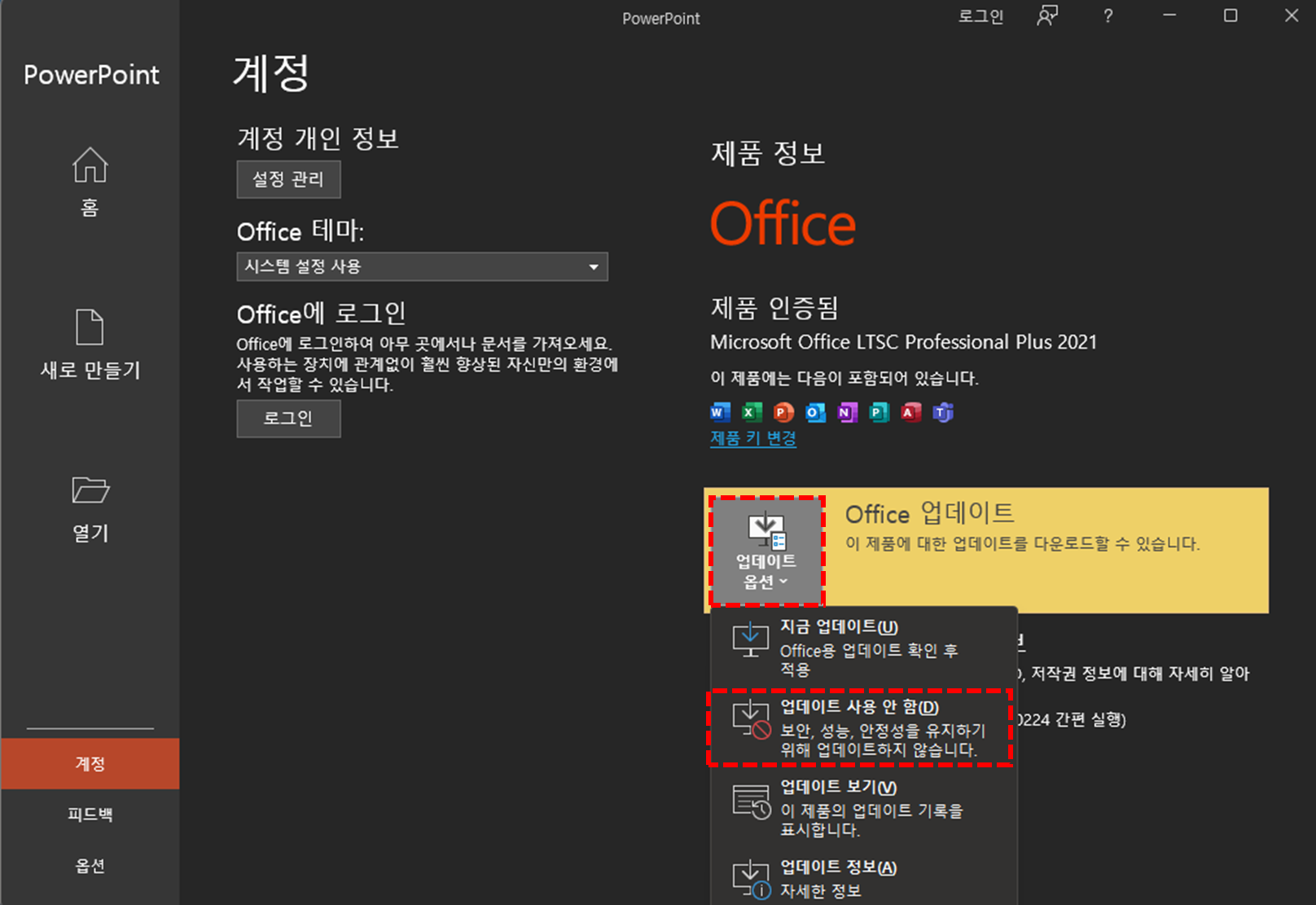Open 피드백 in sidebar

point(90,815)
